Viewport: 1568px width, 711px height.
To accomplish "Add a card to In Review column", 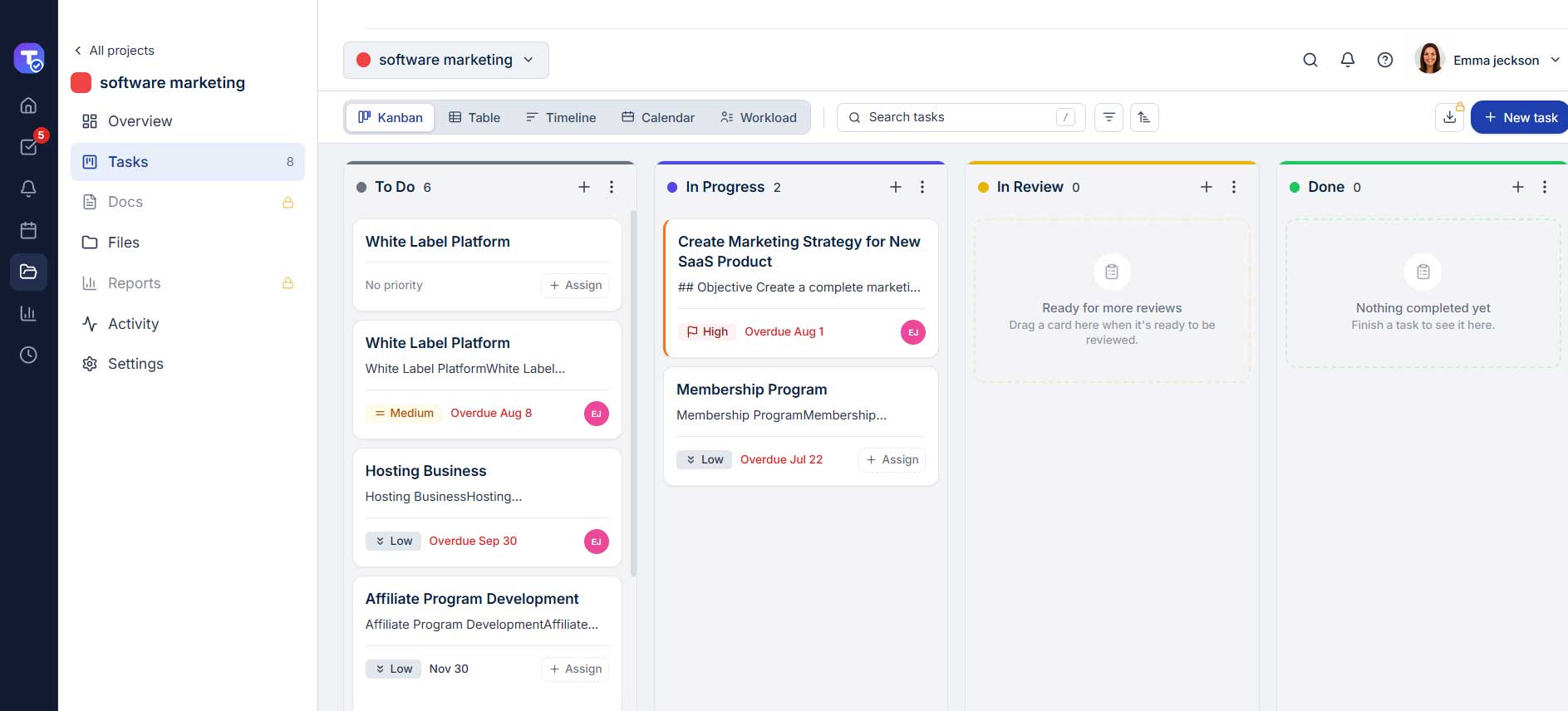I will 1207,187.
